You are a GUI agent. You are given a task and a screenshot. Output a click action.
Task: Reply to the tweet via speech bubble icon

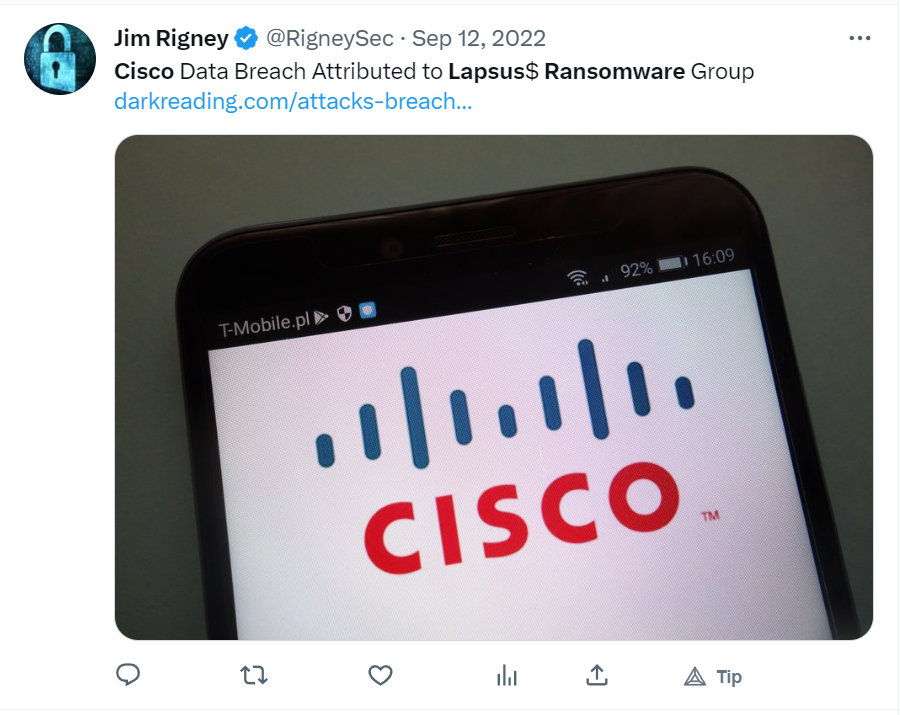point(128,675)
